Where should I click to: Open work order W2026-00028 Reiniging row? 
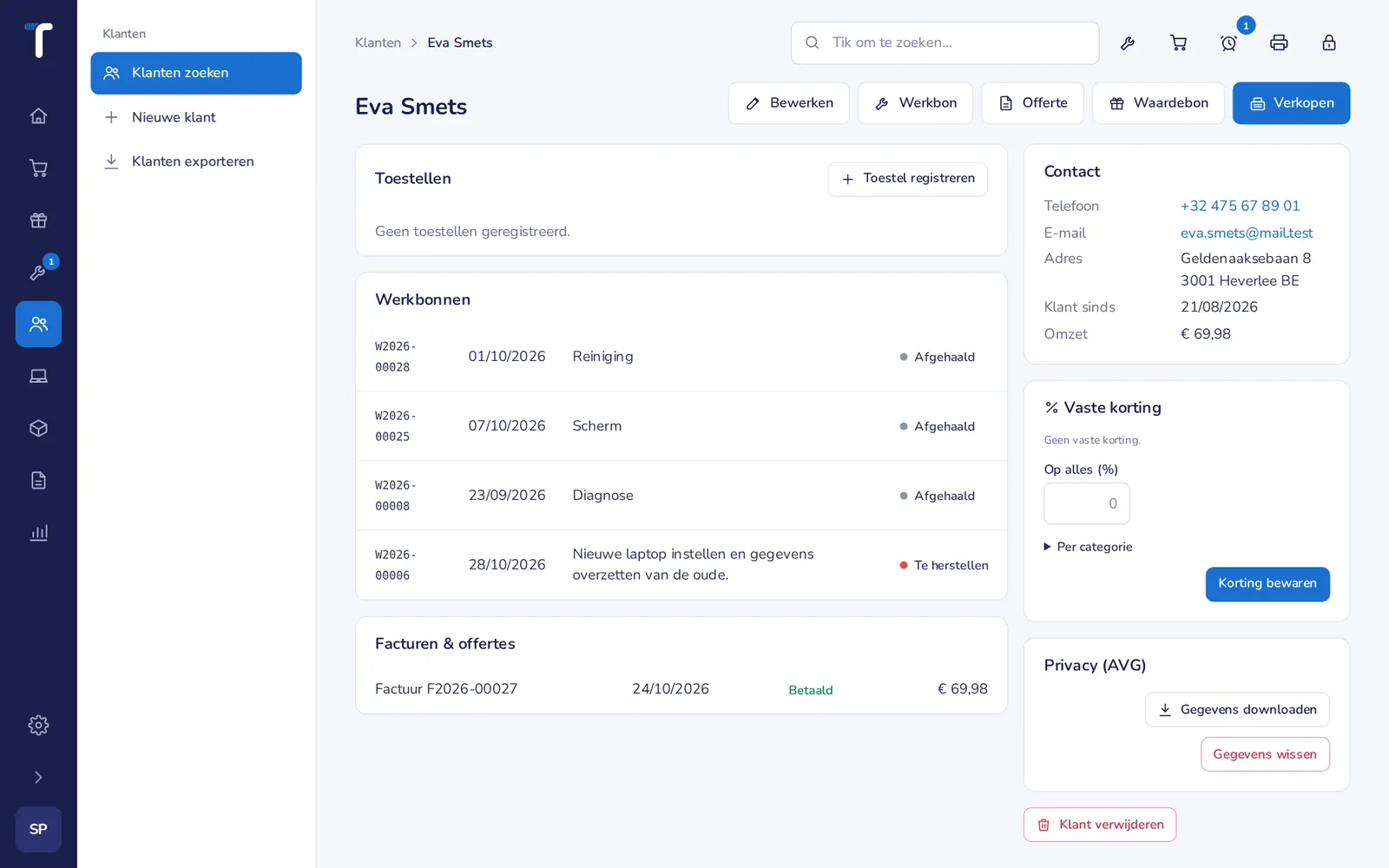coord(681,357)
